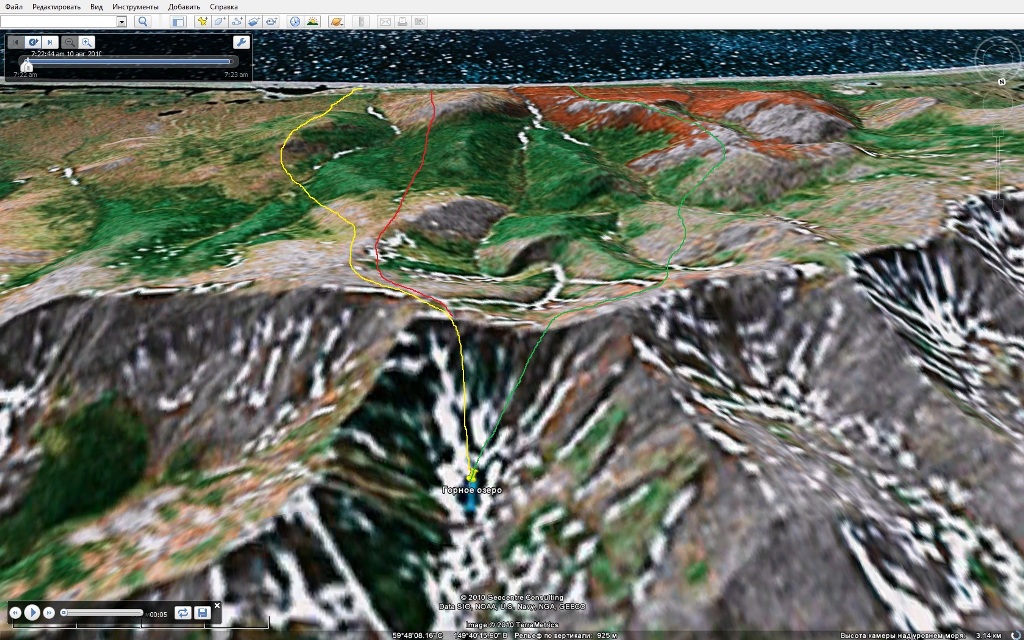Open the Файл menu

(x=13, y=6)
